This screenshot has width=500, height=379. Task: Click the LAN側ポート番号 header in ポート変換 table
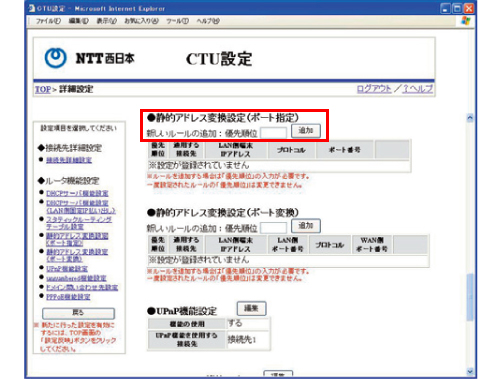pos(288,244)
